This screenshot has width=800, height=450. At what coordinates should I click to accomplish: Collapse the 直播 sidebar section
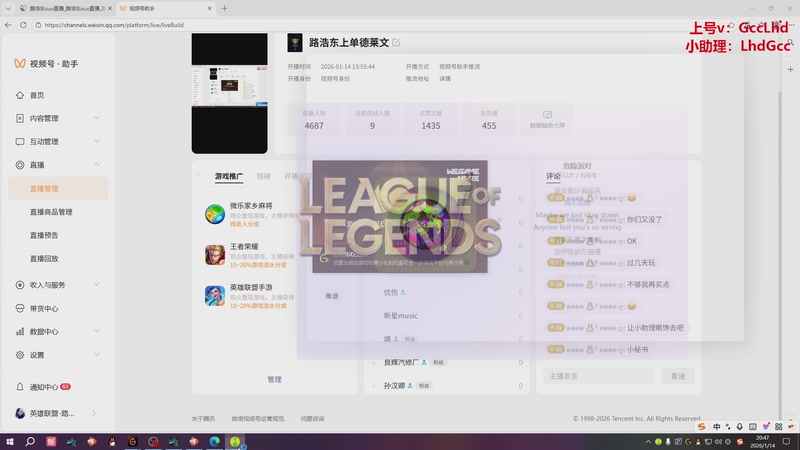pos(57,165)
